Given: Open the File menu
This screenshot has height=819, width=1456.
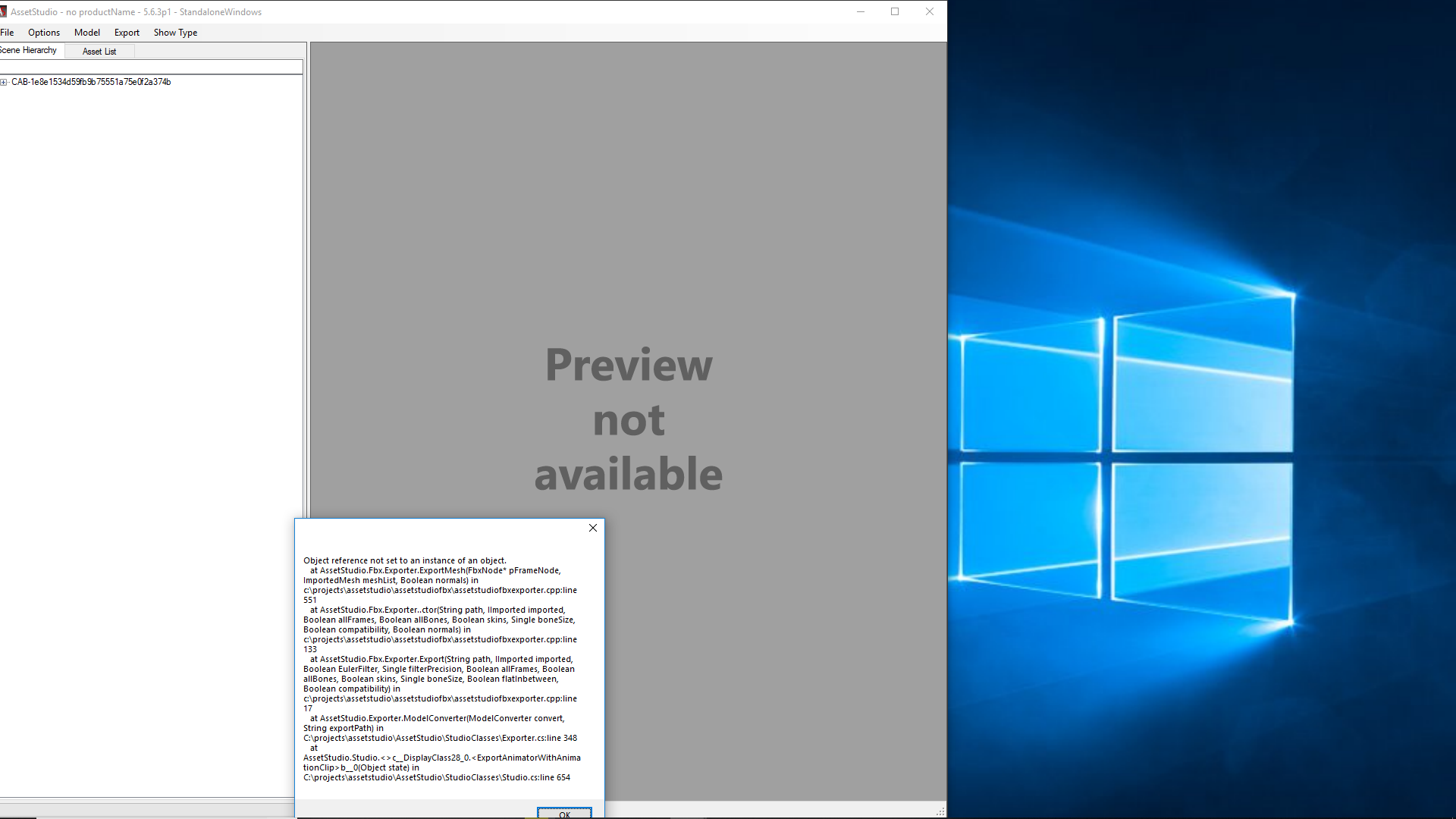Looking at the screenshot, I should point(7,33).
